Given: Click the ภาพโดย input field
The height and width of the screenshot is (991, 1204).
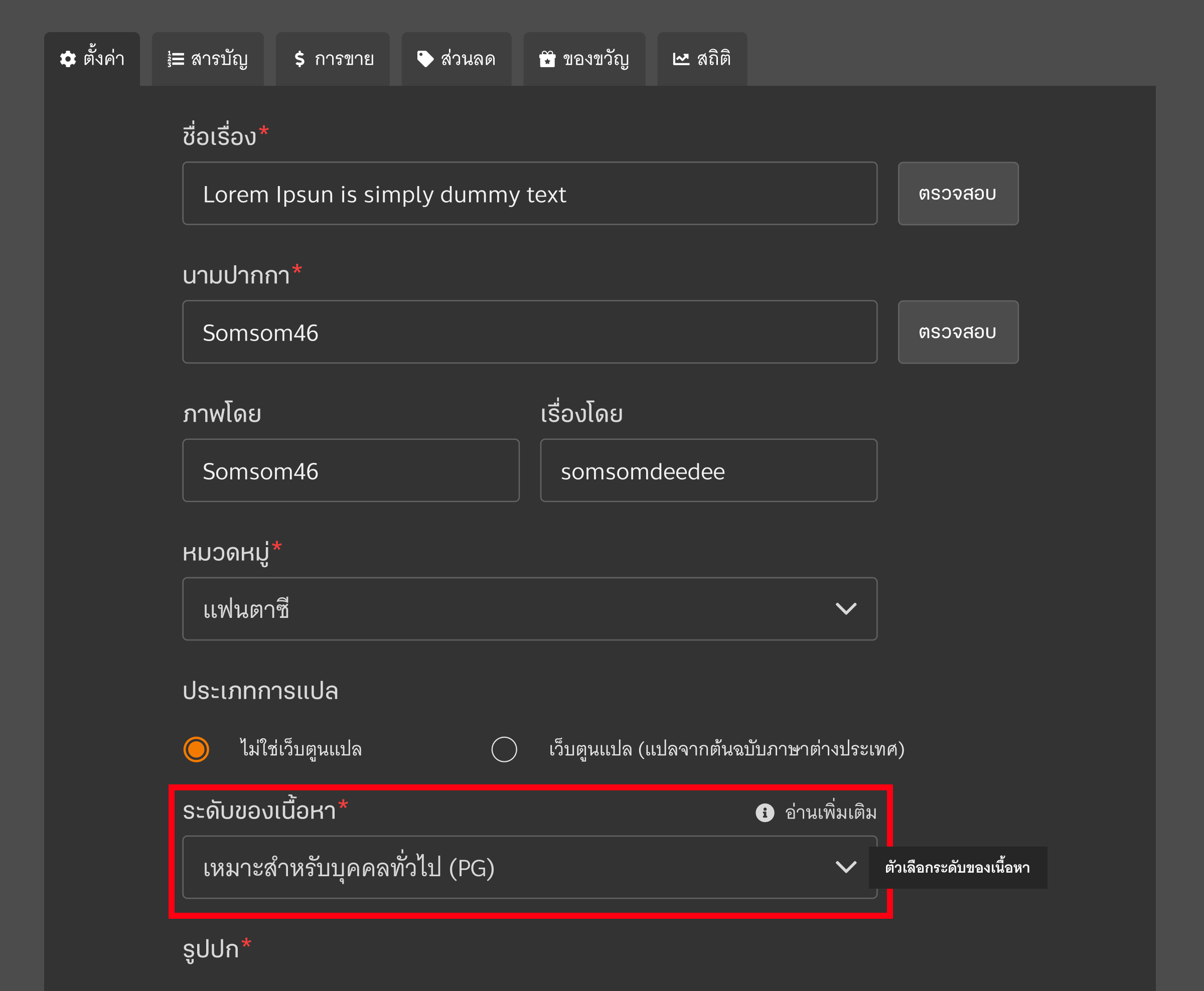Looking at the screenshot, I should 351,470.
